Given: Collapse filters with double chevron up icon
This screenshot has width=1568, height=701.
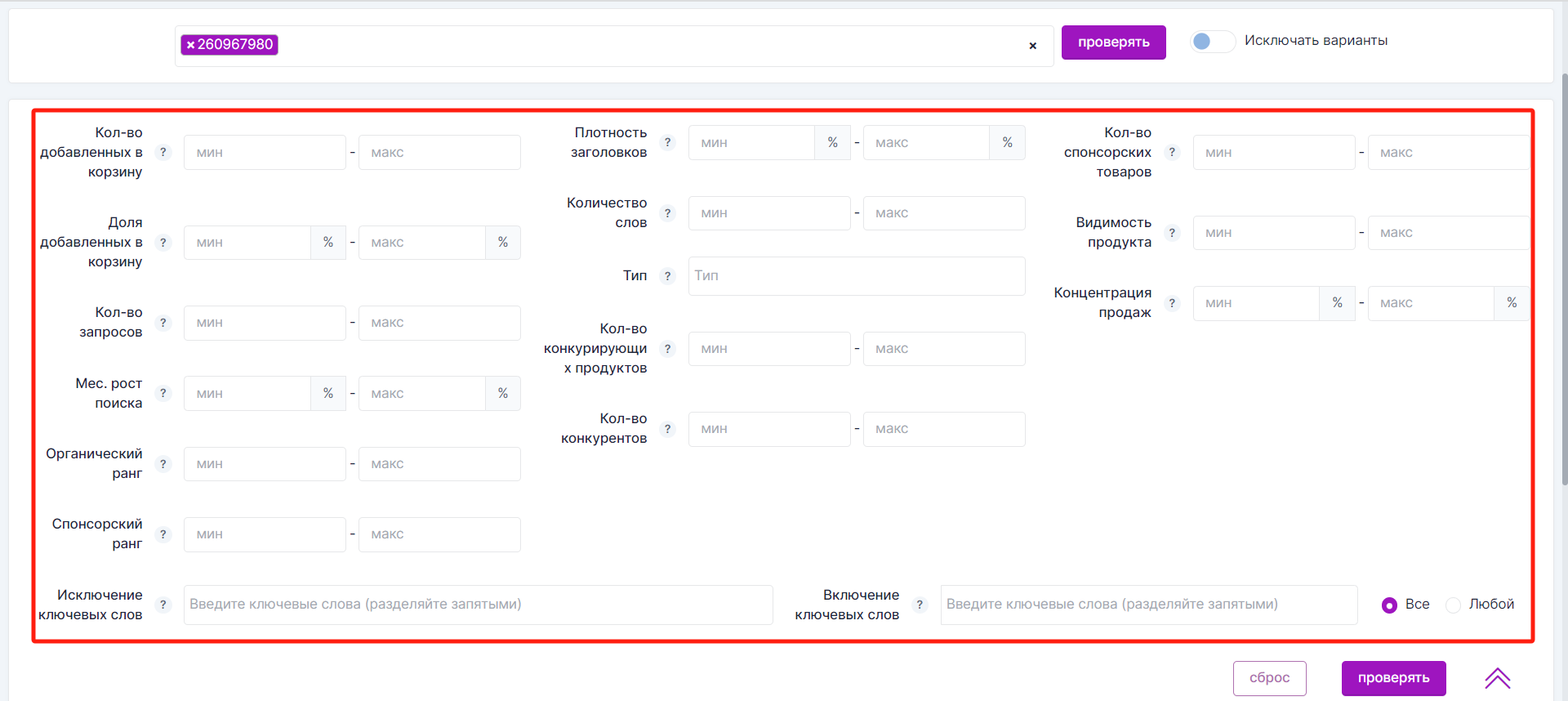Looking at the screenshot, I should (x=1497, y=678).
